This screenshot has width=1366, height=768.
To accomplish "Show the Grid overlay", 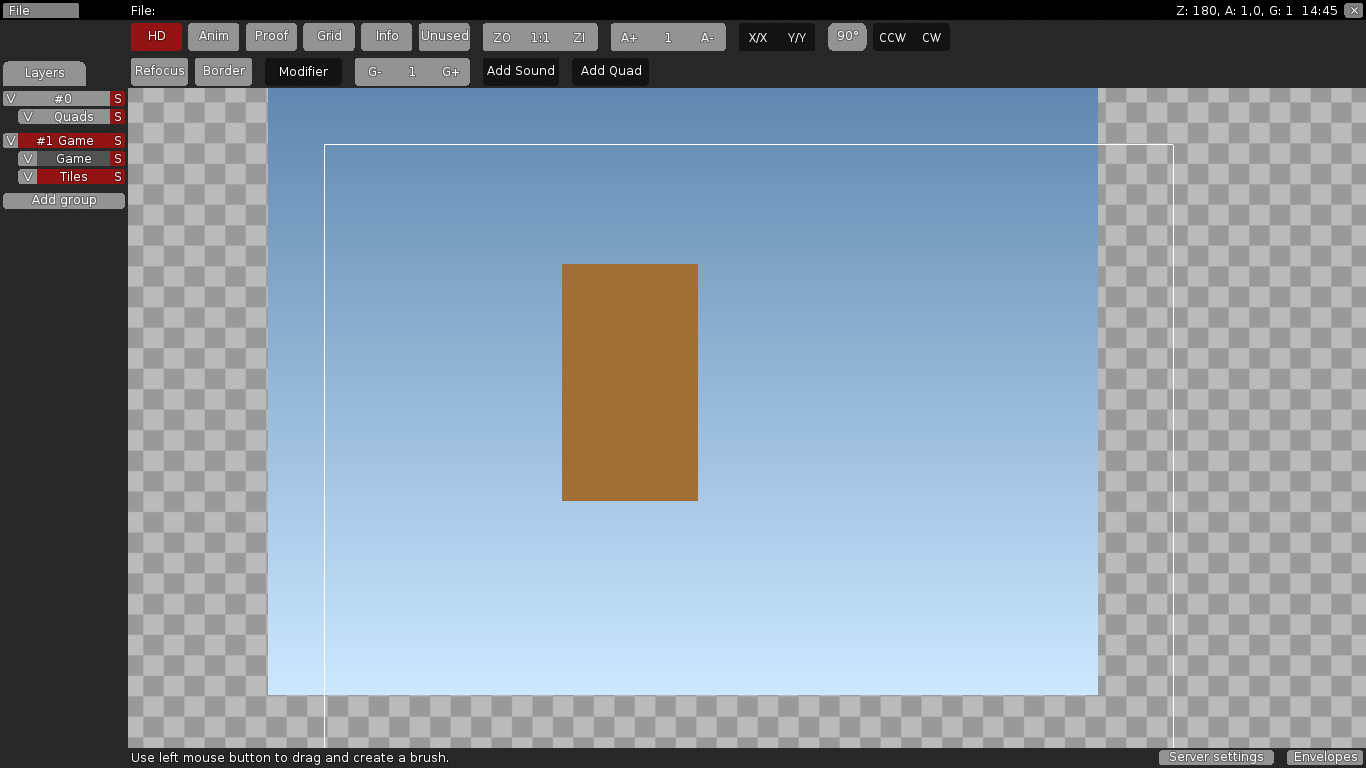I will 328,36.
